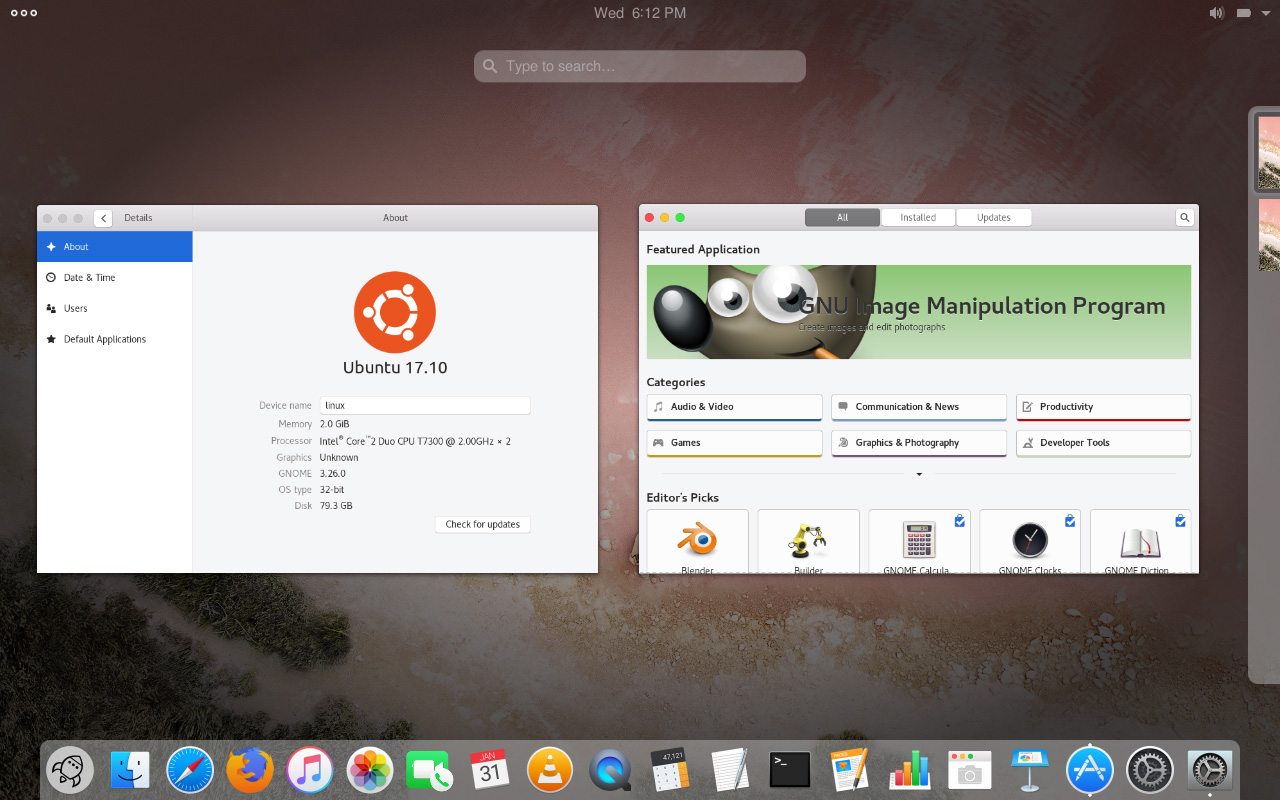Switch to the Updates tab in Software
Image resolution: width=1280 pixels, height=800 pixels.
click(994, 217)
